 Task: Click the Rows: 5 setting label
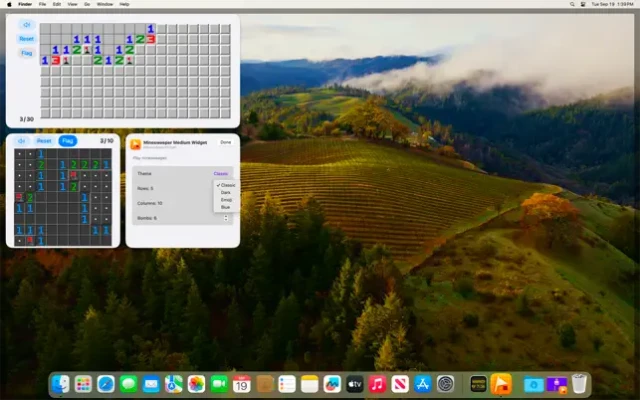pyautogui.click(x=145, y=189)
